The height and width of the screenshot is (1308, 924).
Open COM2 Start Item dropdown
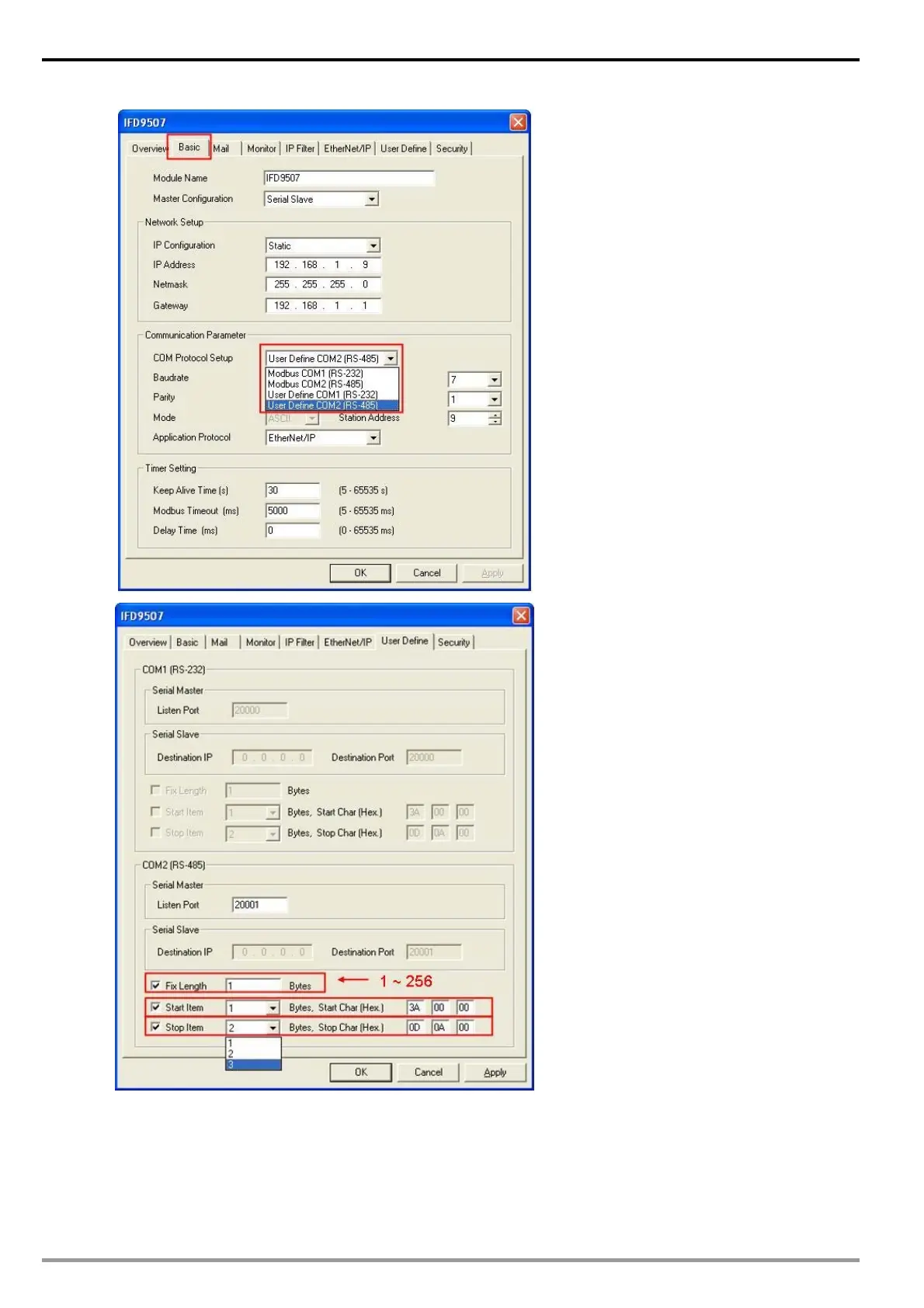pos(273,1008)
